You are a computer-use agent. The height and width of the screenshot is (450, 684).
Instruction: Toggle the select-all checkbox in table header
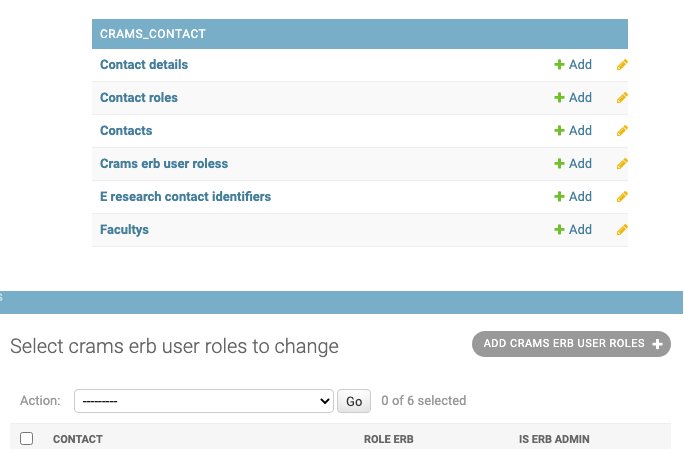pos(27,438)
